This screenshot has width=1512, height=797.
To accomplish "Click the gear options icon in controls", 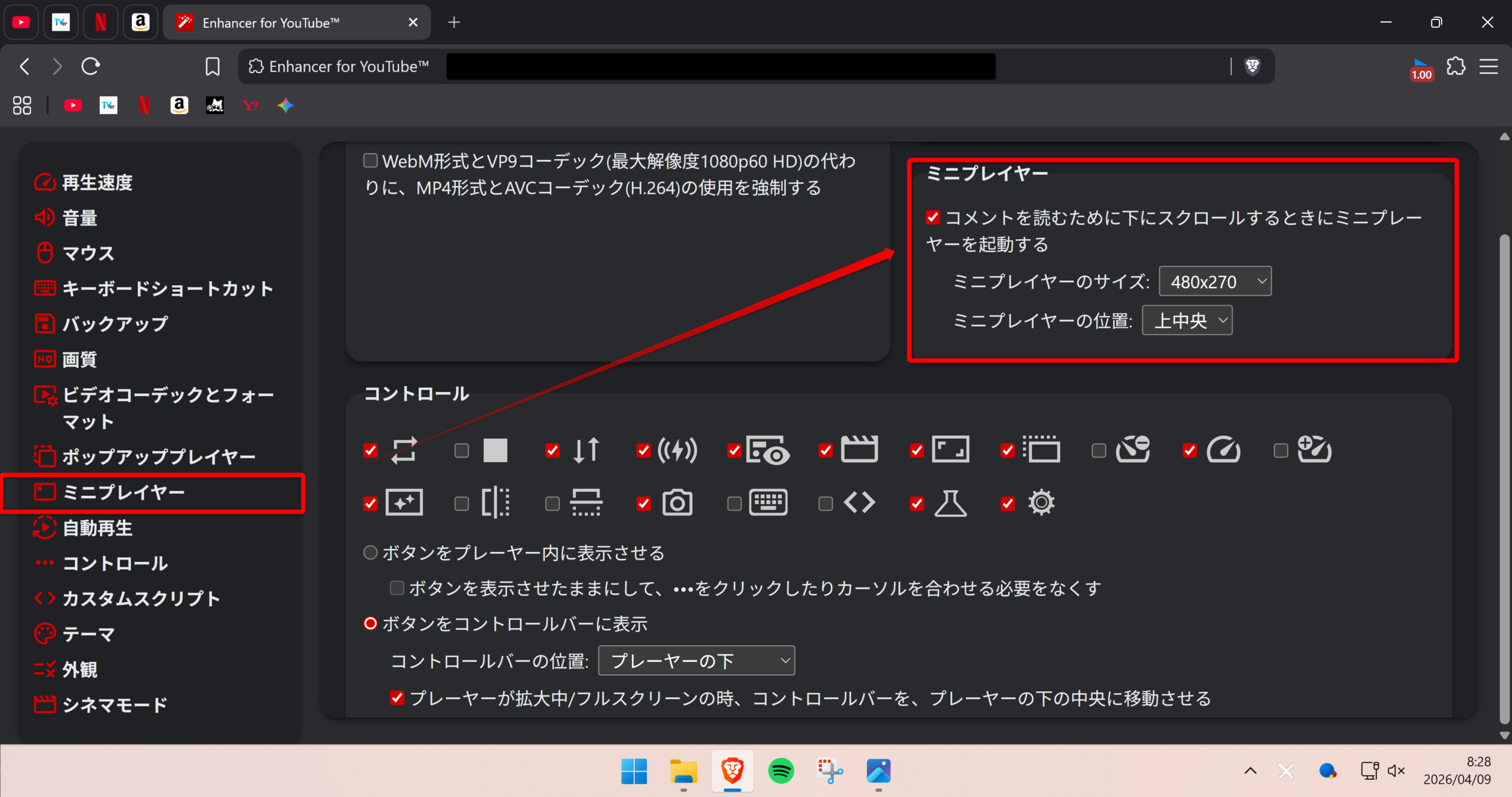I will click(x=1041, y=503).
